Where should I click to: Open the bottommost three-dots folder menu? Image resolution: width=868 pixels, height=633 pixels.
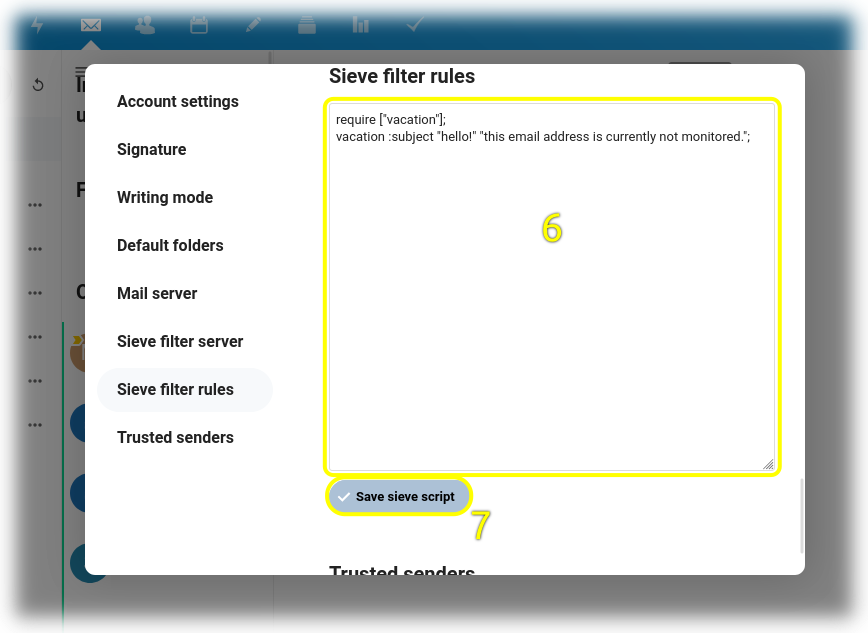tap(35, 425)
